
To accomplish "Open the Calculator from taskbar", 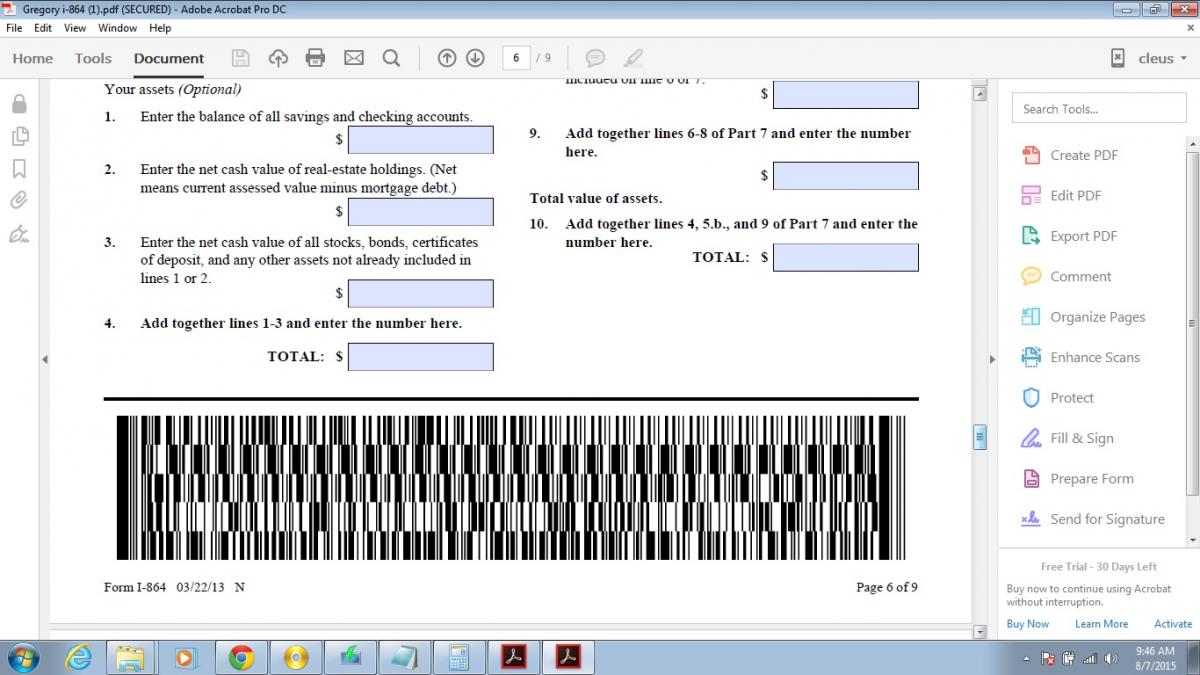I will (x=458, y=658).
